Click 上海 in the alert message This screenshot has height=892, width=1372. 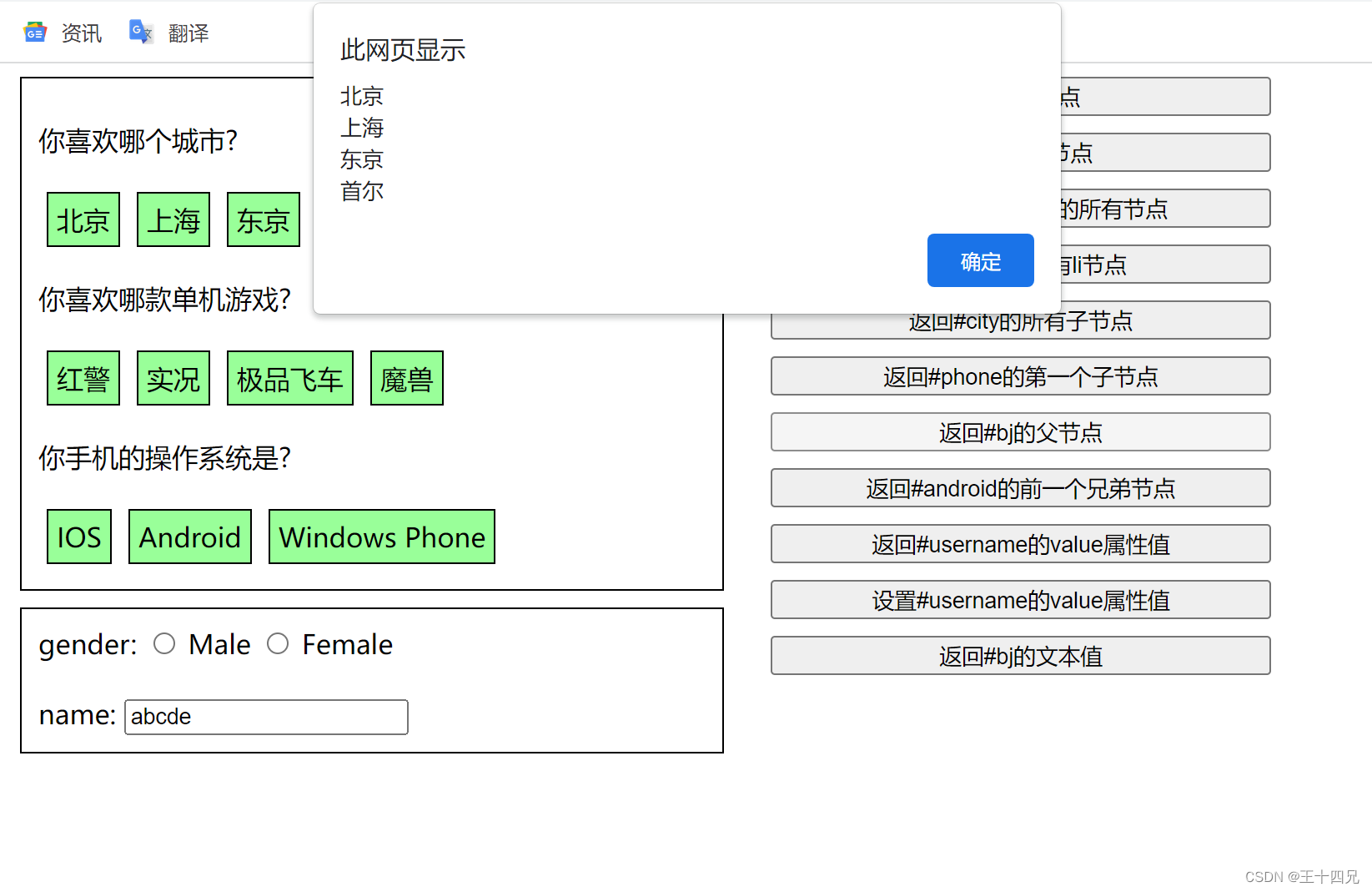click(362, 128)
